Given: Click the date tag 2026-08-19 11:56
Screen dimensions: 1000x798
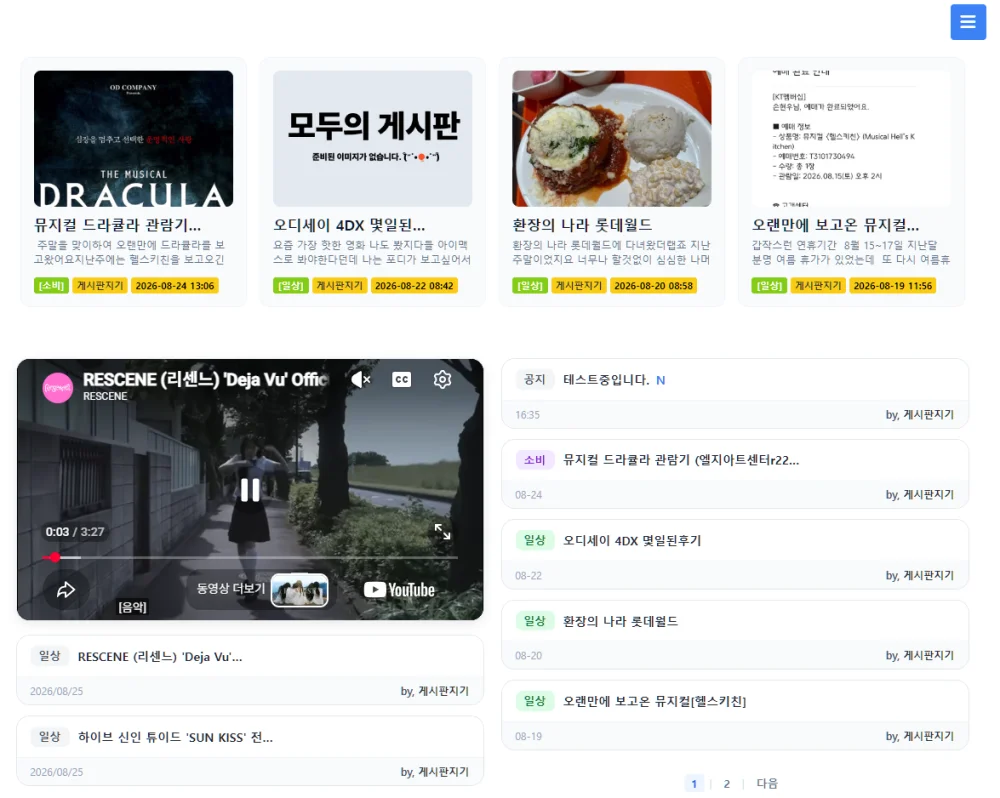Looking at the screenshot, I should [x=893, y=286].
